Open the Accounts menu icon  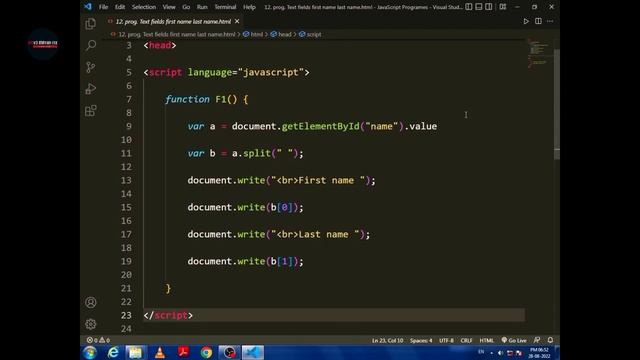click(x=91, y=302)
